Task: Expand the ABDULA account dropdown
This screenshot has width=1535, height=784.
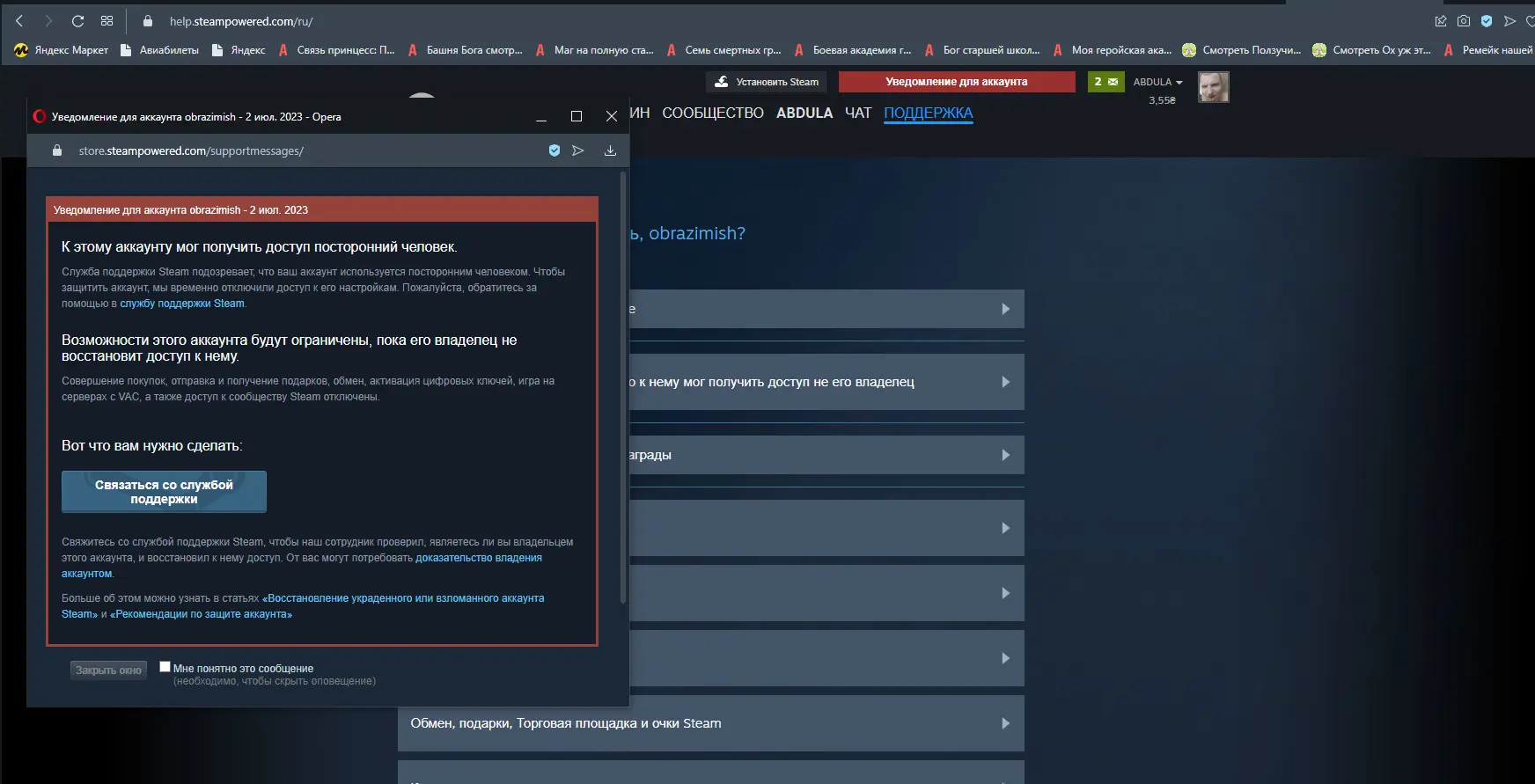Action: point(1157,82)
